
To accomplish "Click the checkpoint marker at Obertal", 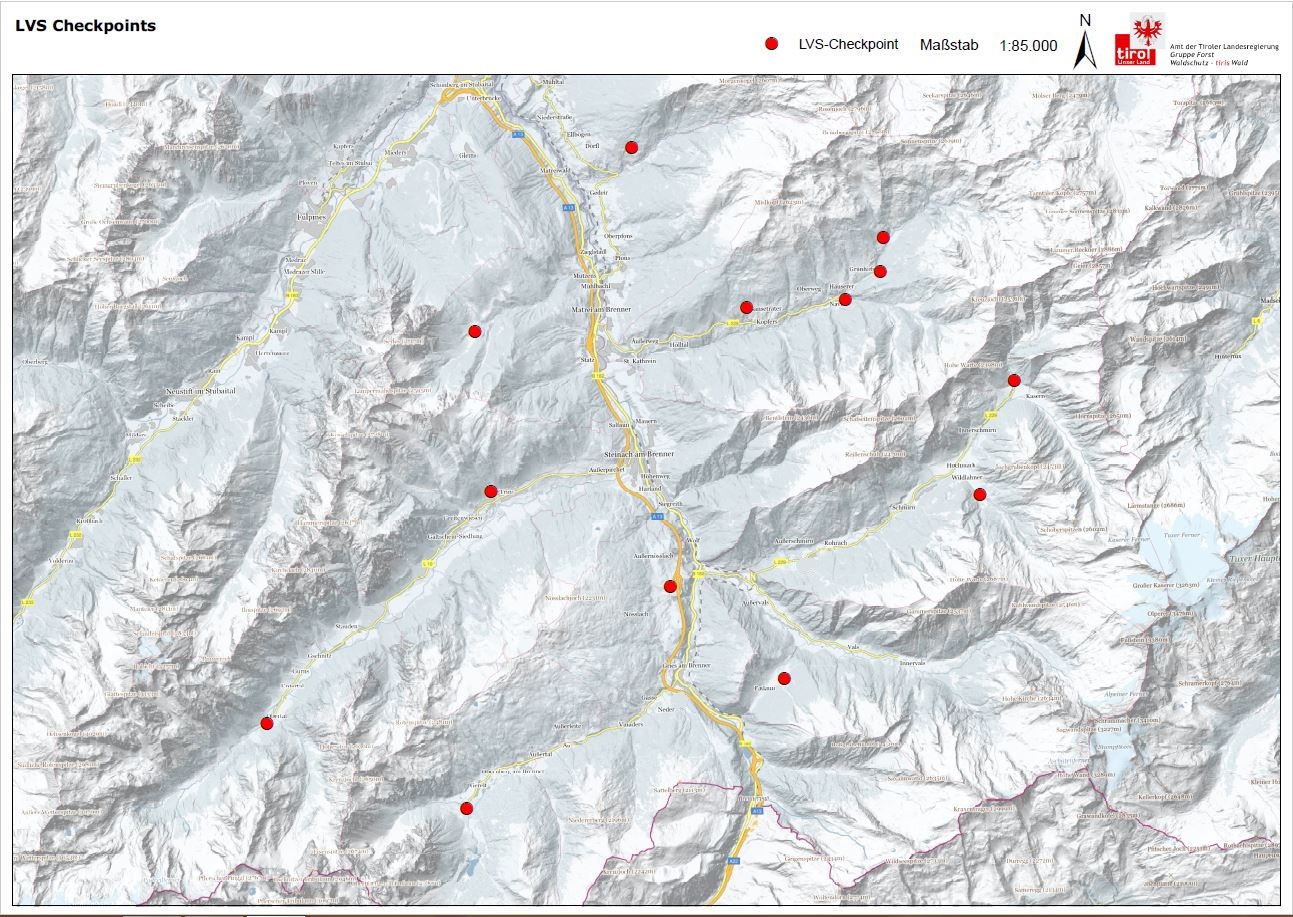I will click(x=266, y=723).
